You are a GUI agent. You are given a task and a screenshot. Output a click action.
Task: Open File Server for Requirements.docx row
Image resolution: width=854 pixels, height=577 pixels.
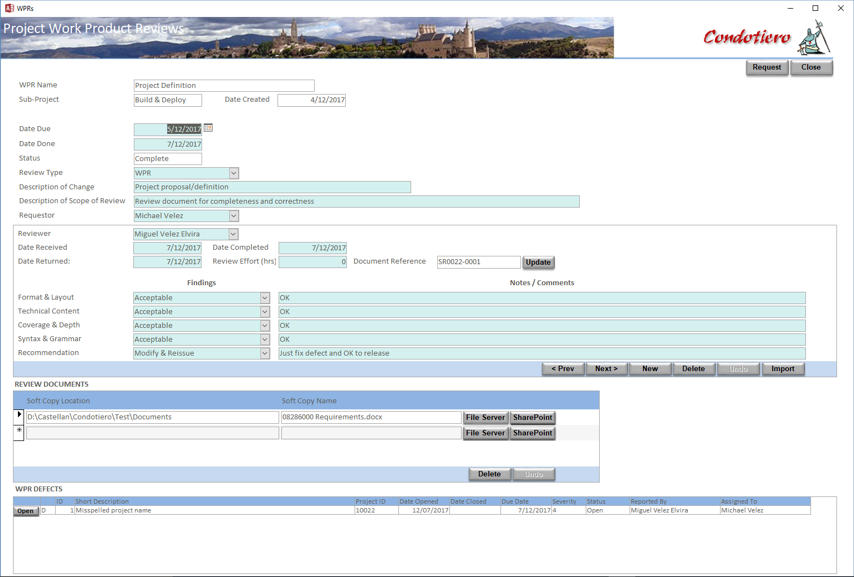(x=485, y=418)
